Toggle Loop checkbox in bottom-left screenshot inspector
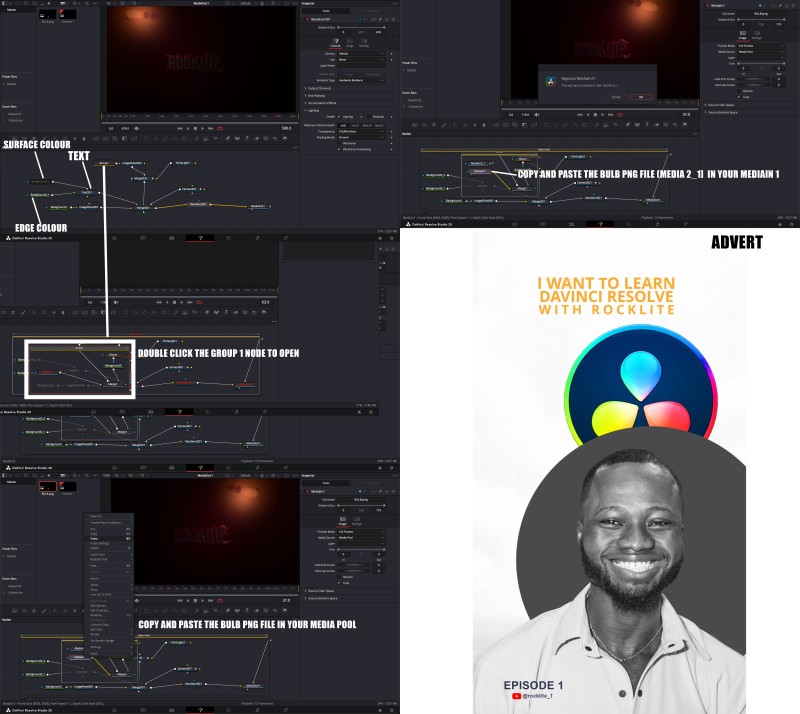This screenshot has height=714, width=800. (x=339, y=582)
